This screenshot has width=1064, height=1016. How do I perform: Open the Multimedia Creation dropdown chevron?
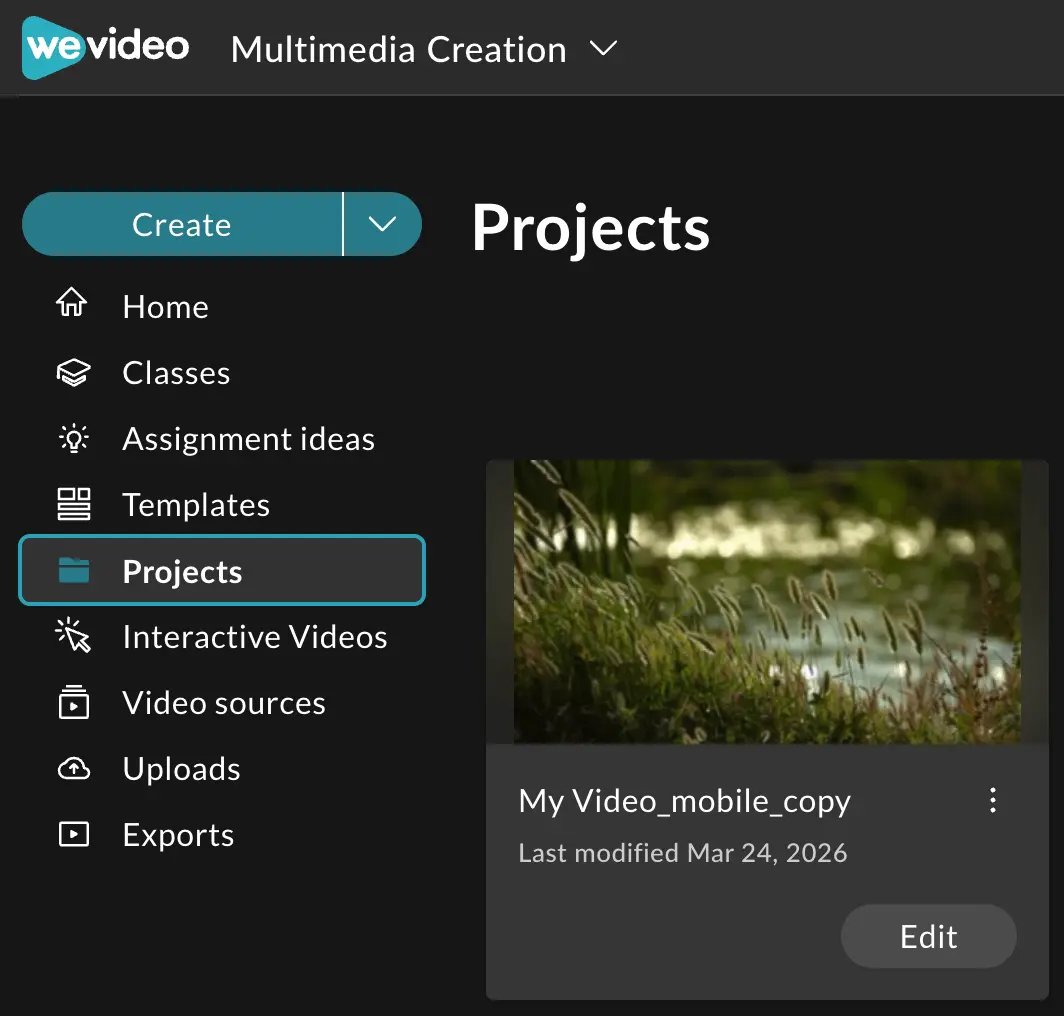(603, 48)
